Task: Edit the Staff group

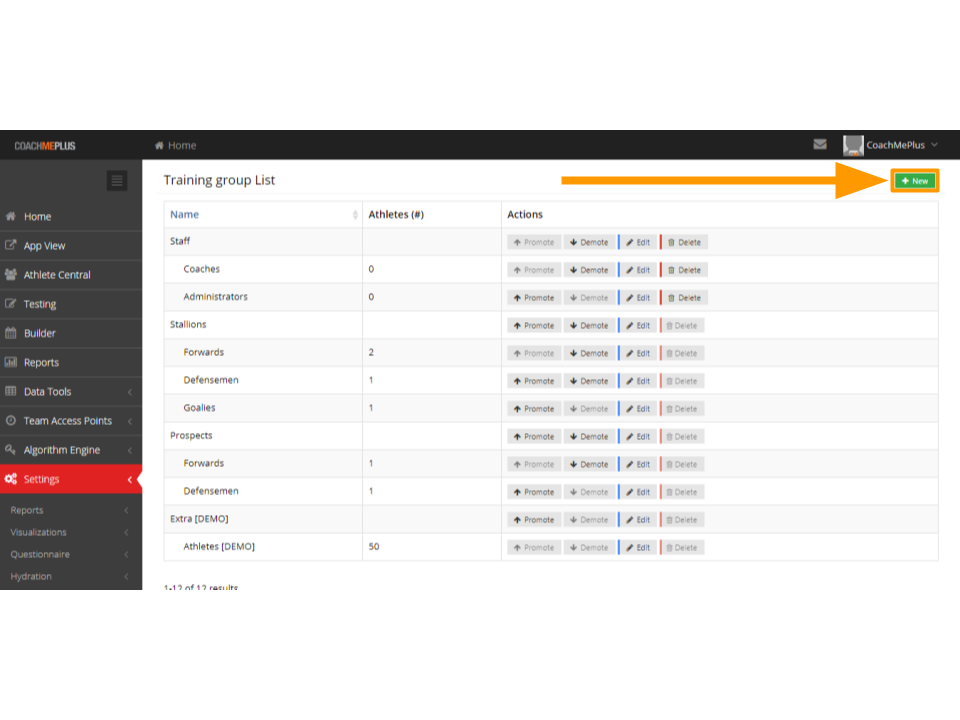Action: 638,242
